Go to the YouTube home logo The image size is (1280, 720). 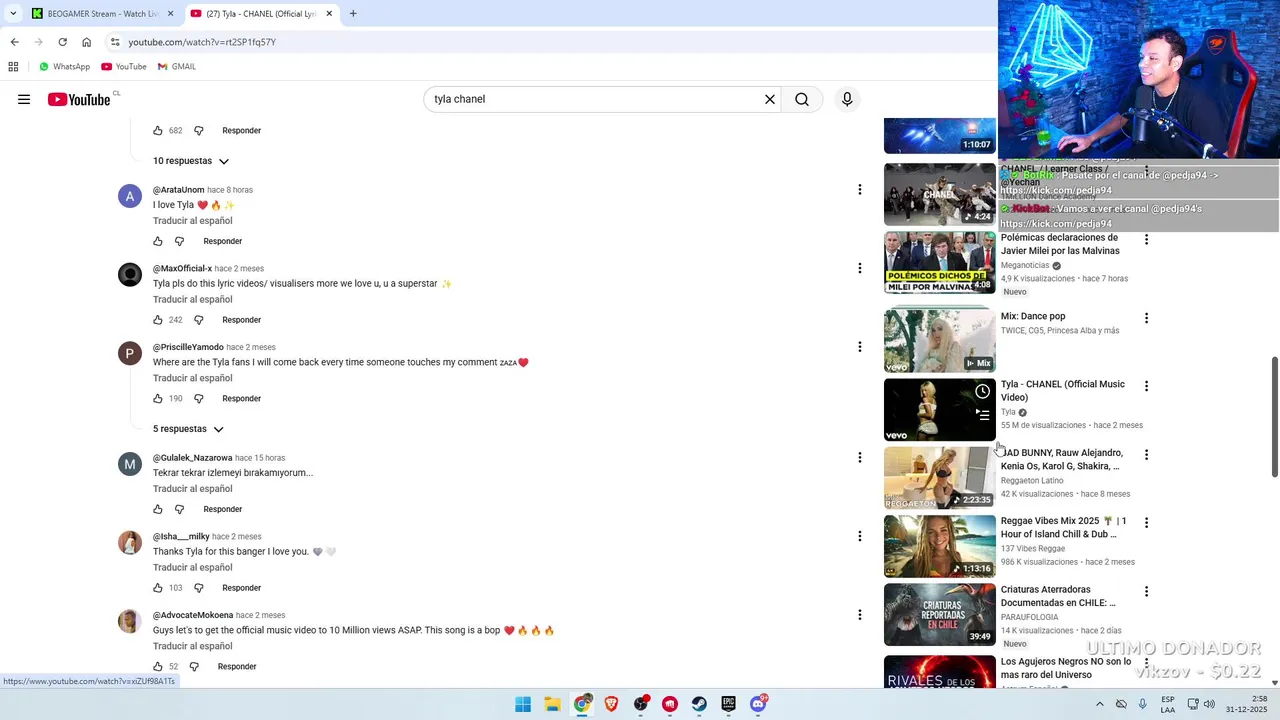coord(79,99)
